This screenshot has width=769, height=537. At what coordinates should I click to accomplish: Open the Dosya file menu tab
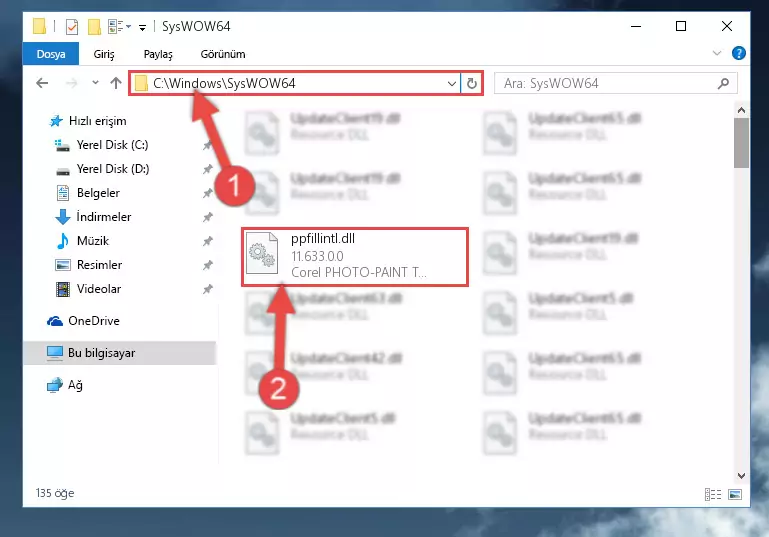pos(51,54)
